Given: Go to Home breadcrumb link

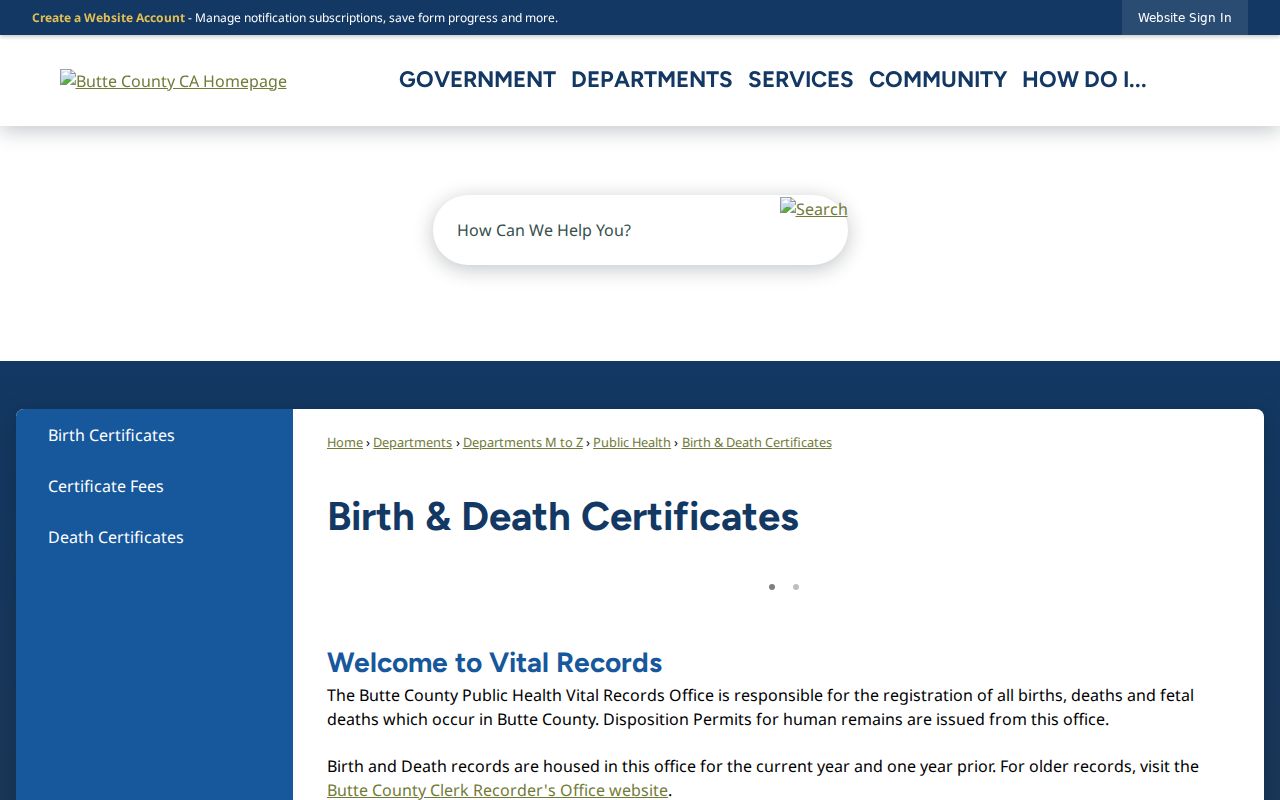Looking at the screenshot, I should (x=345, y=442).
